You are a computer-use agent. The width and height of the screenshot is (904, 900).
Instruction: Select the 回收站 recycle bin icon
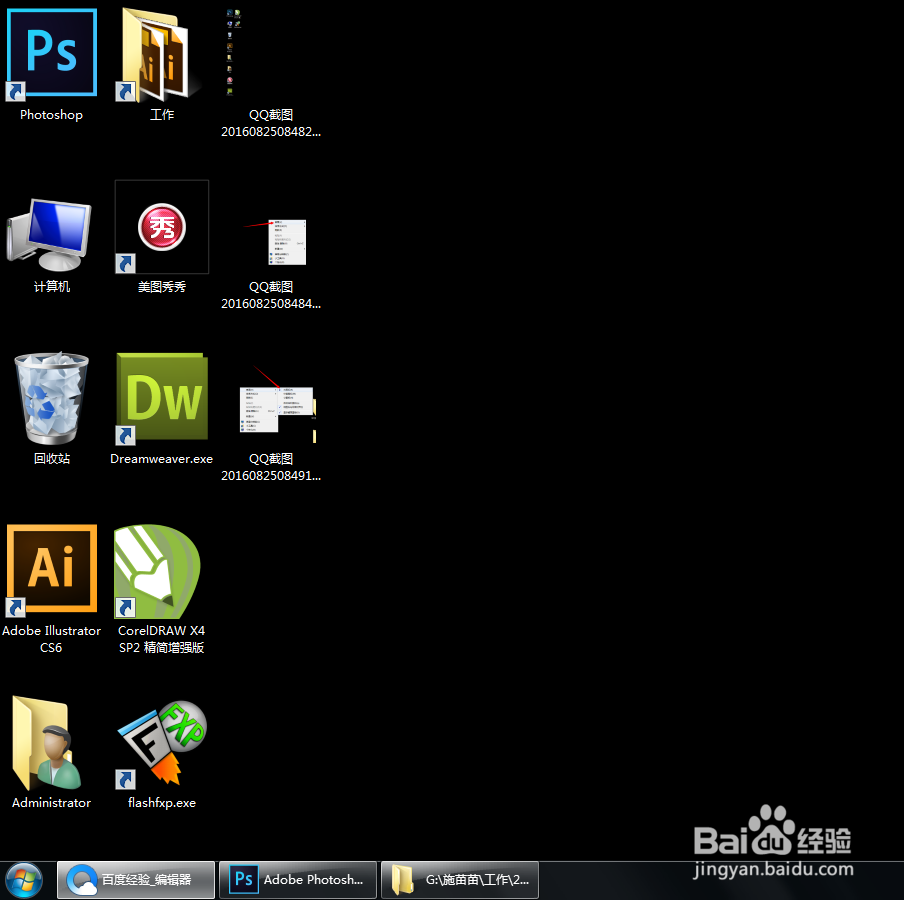[51, 398]
